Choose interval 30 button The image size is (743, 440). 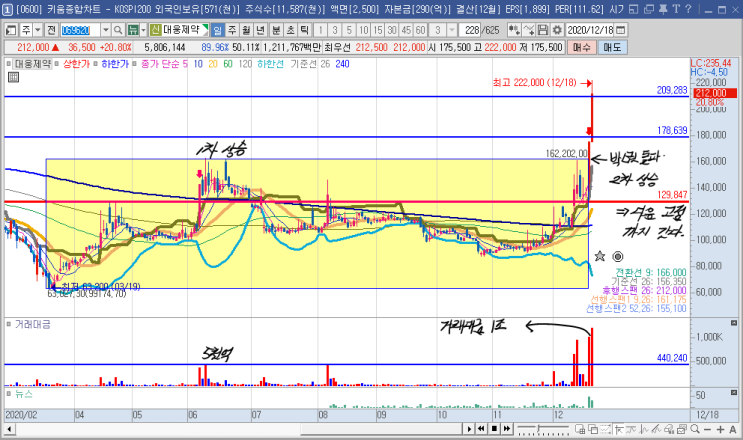(x=391, y=30)
